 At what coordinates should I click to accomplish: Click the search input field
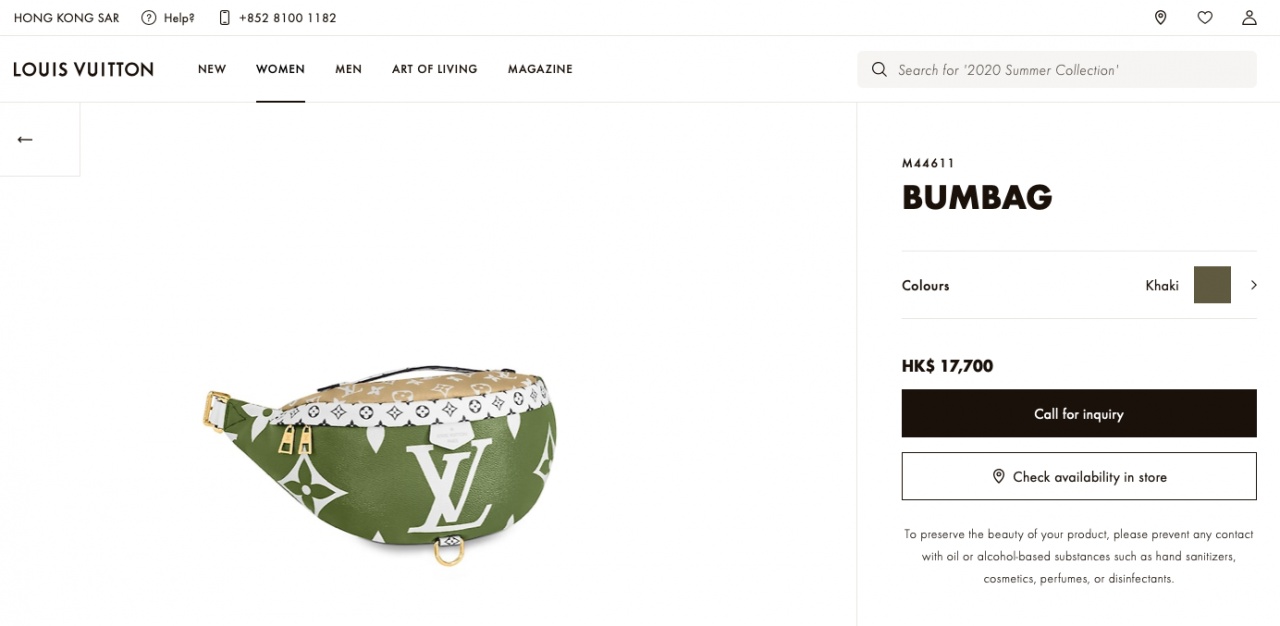point(1057,69)
